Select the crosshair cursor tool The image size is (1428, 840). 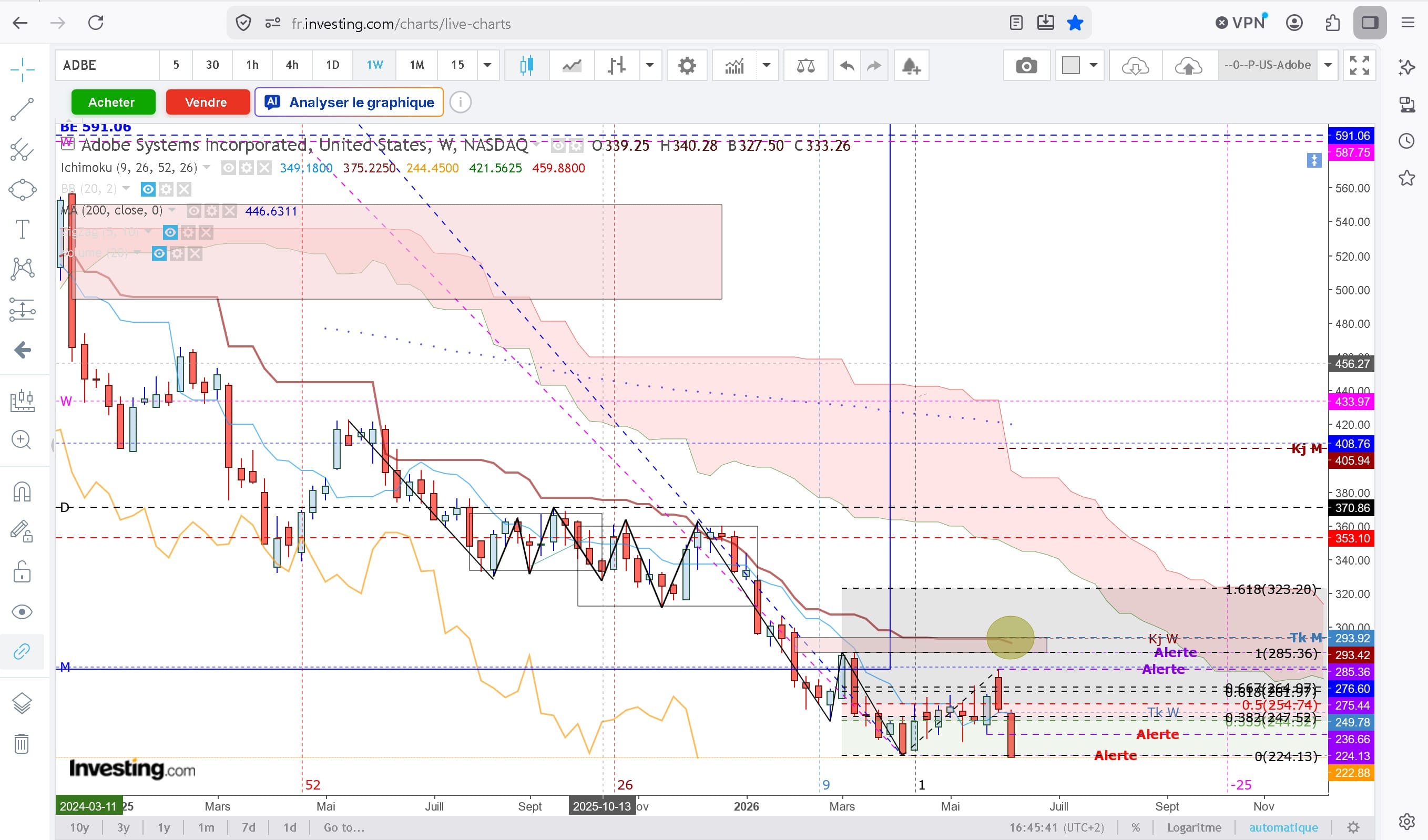(22, 69)
